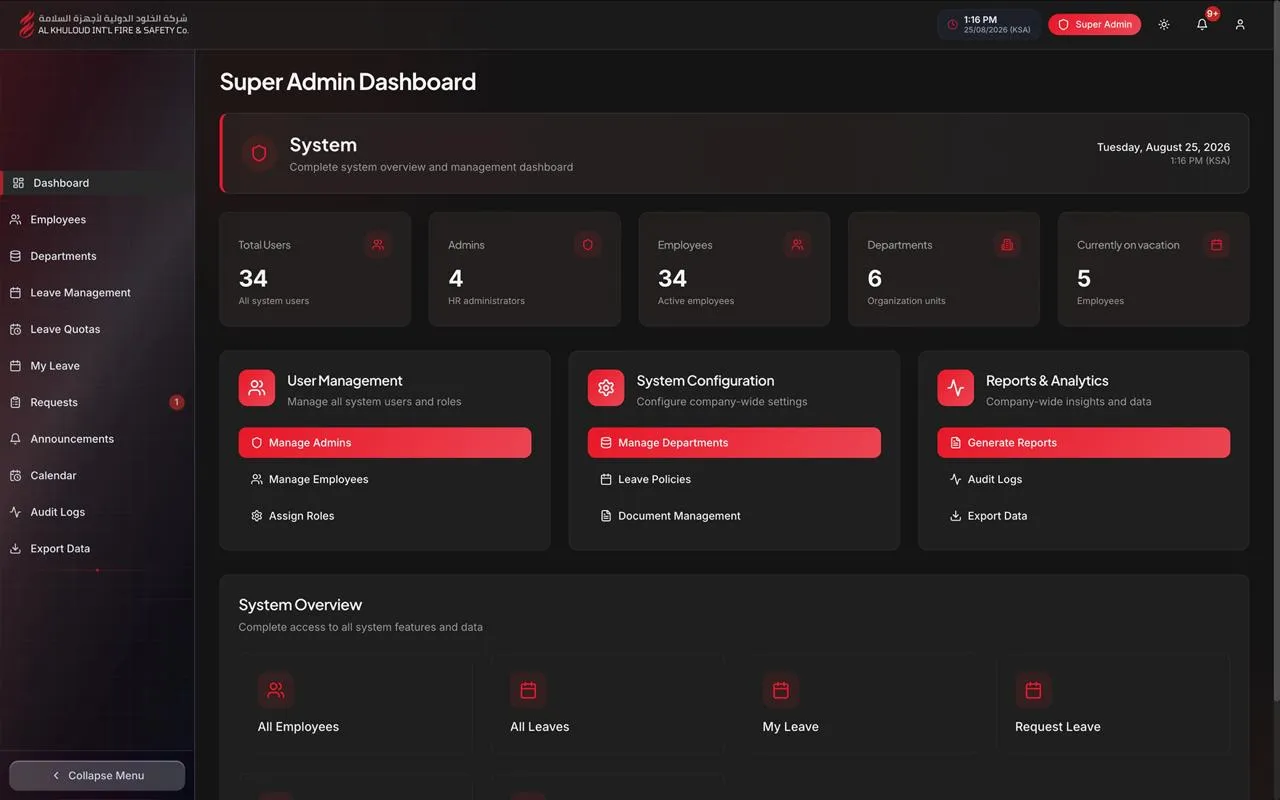Click the Audit Logs sidebar pulse icon

(x=15, y=512)
